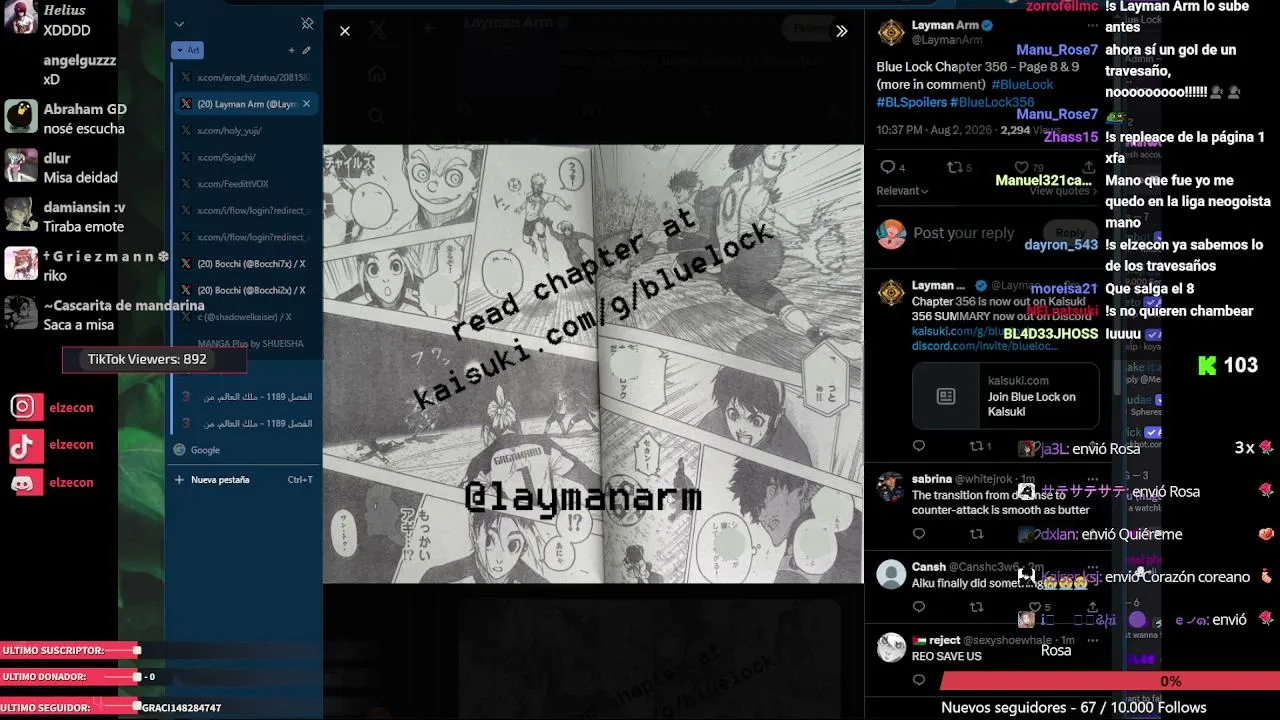Edit the Art tab group name
1280x720 pixels.
click(x=307, y=50)
